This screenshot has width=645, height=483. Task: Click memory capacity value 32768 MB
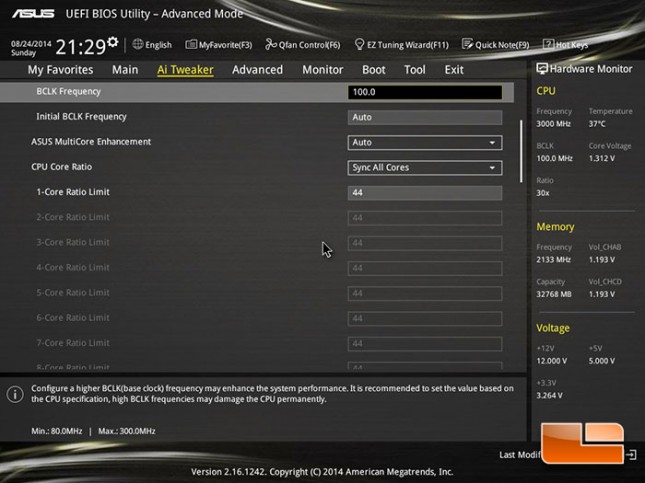(x=554, y=294)
